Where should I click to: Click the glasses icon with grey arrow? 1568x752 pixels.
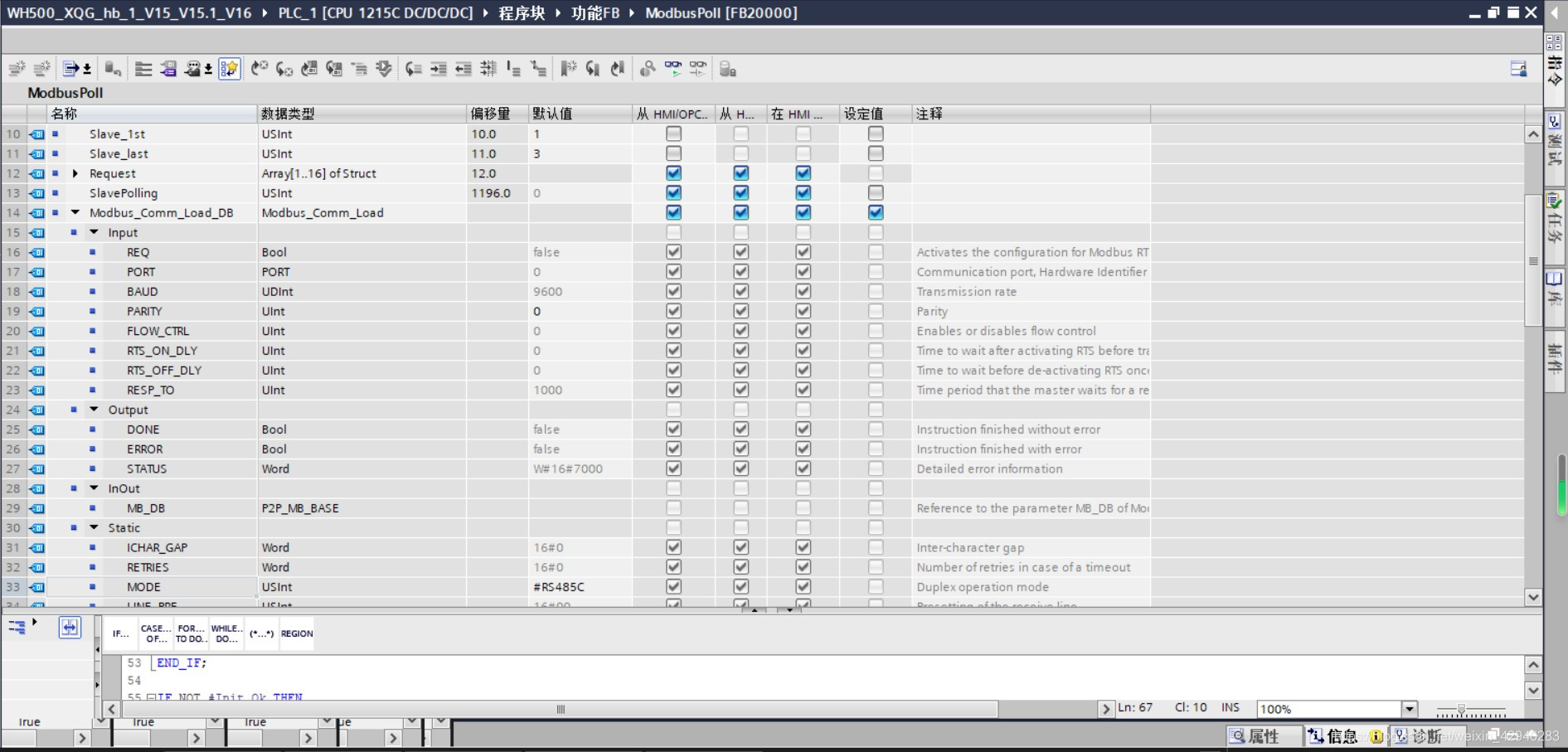coord(698,69)
